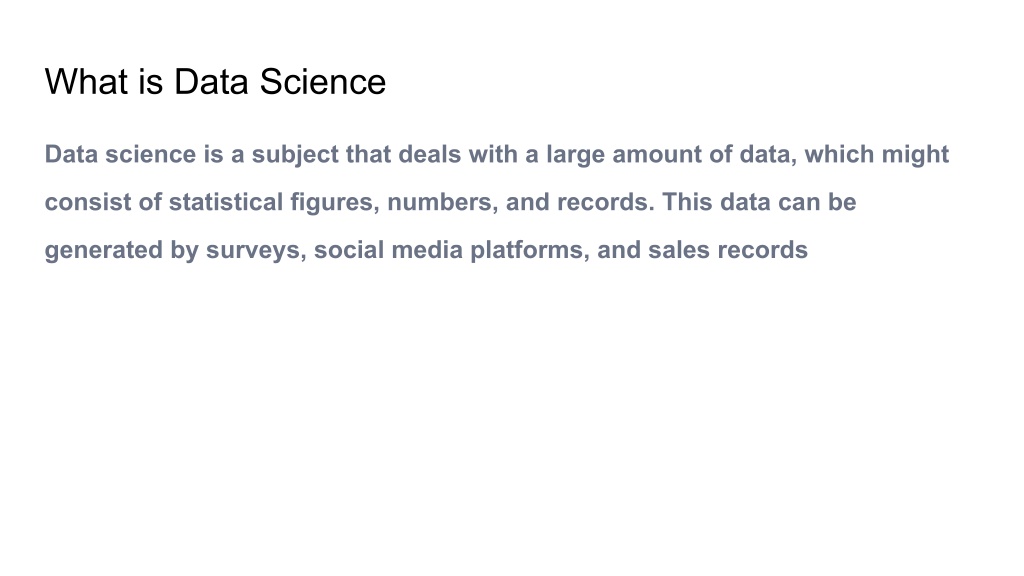The image size is (1024, 576).
Task: Click the word 'surveys,' in the last line
Action: [256, 251]
